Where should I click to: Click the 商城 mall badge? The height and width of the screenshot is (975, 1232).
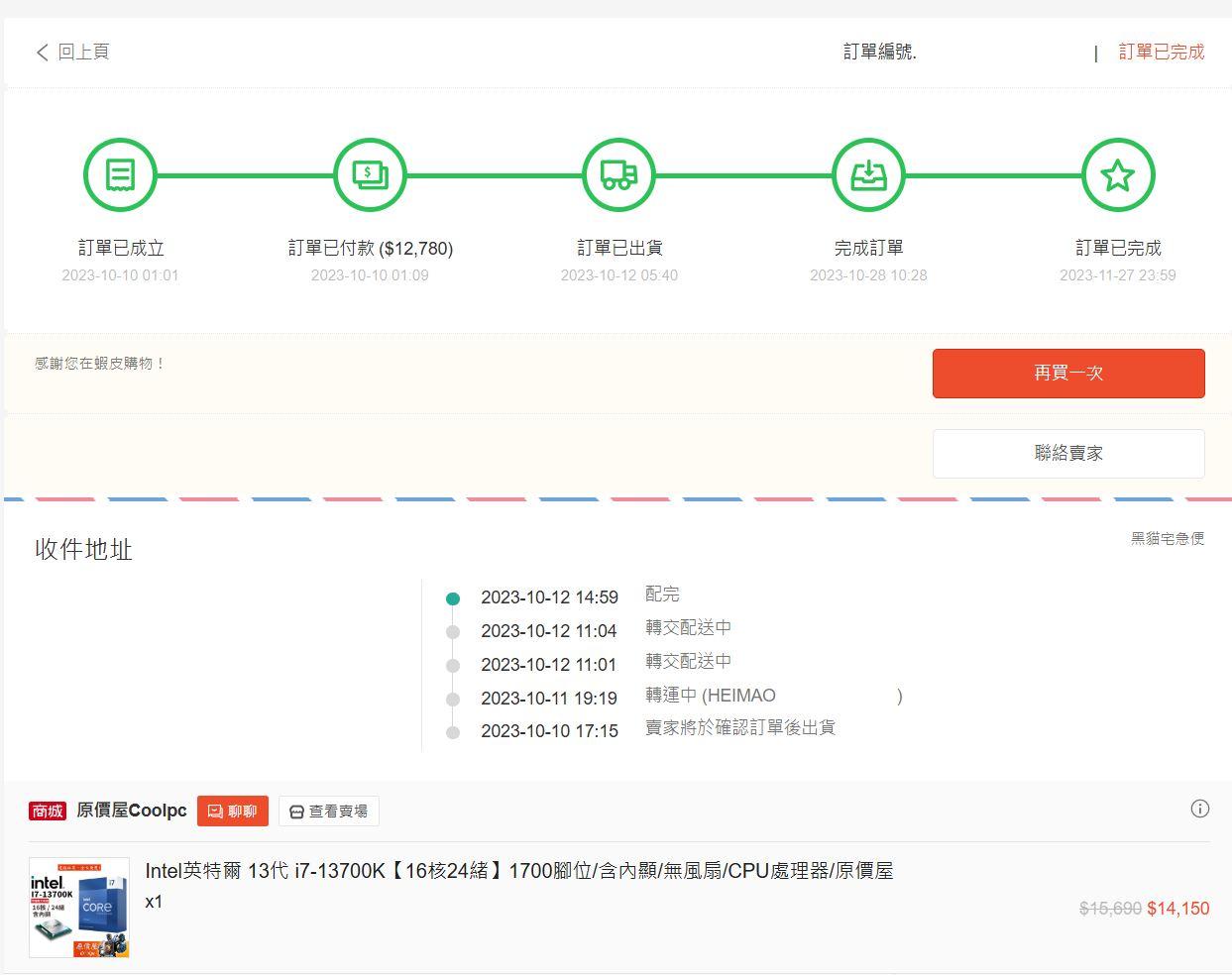pyautogui.click(x=46, y=811)
